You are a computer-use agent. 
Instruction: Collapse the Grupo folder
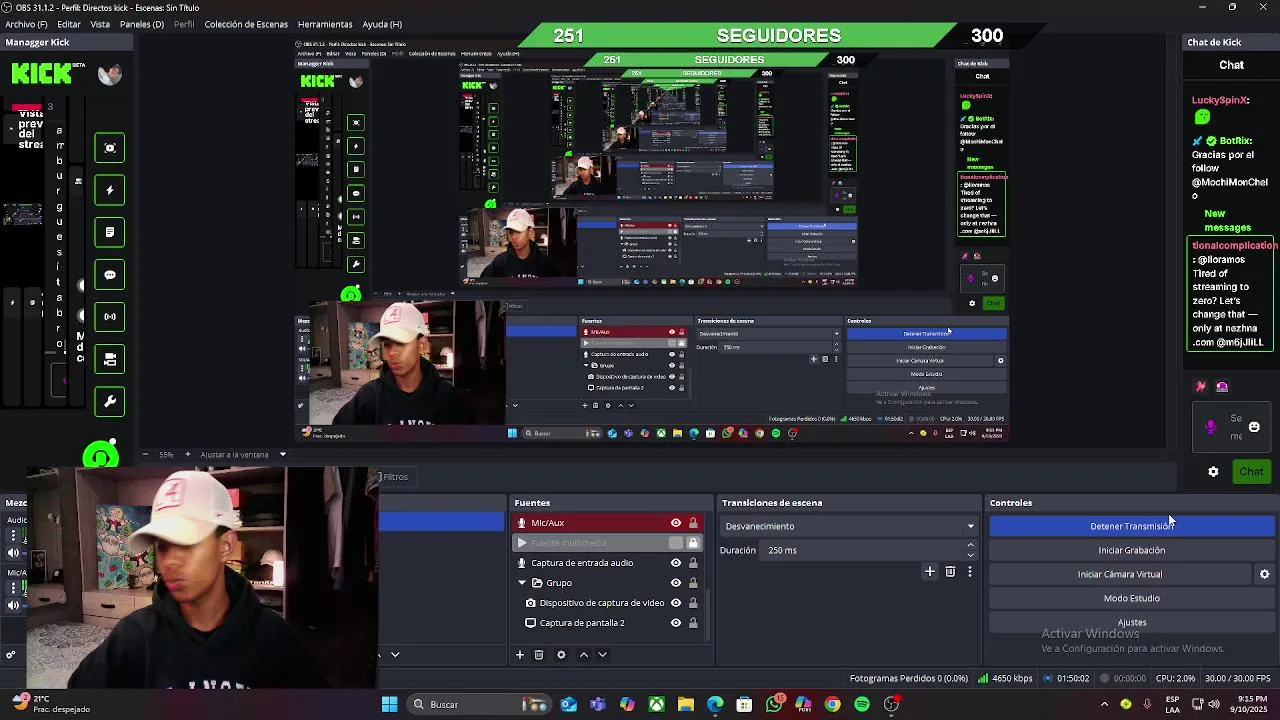coord(522,583)
